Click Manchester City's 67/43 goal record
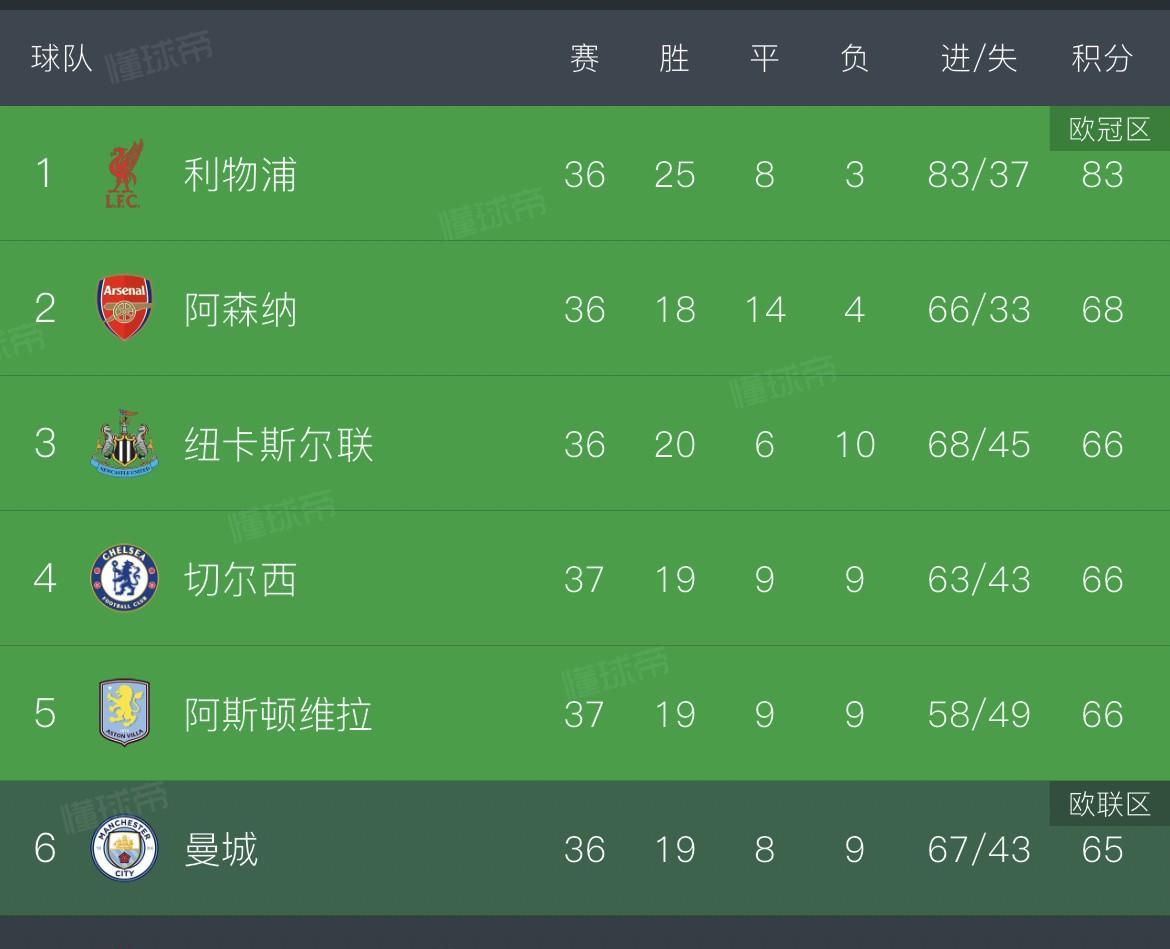1170x949 pixels. (978, 850)
